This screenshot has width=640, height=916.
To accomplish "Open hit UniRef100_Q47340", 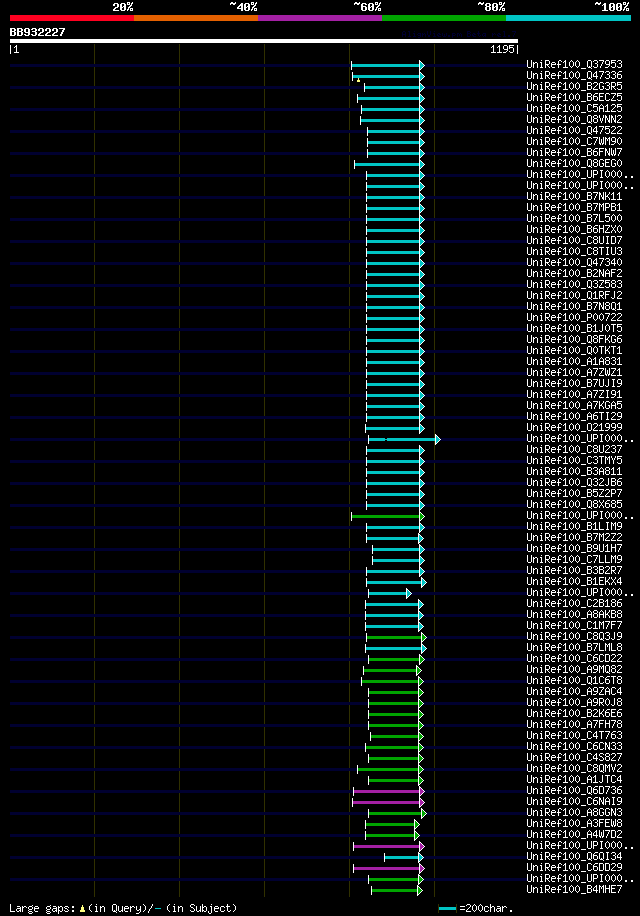I will (574, 263).
